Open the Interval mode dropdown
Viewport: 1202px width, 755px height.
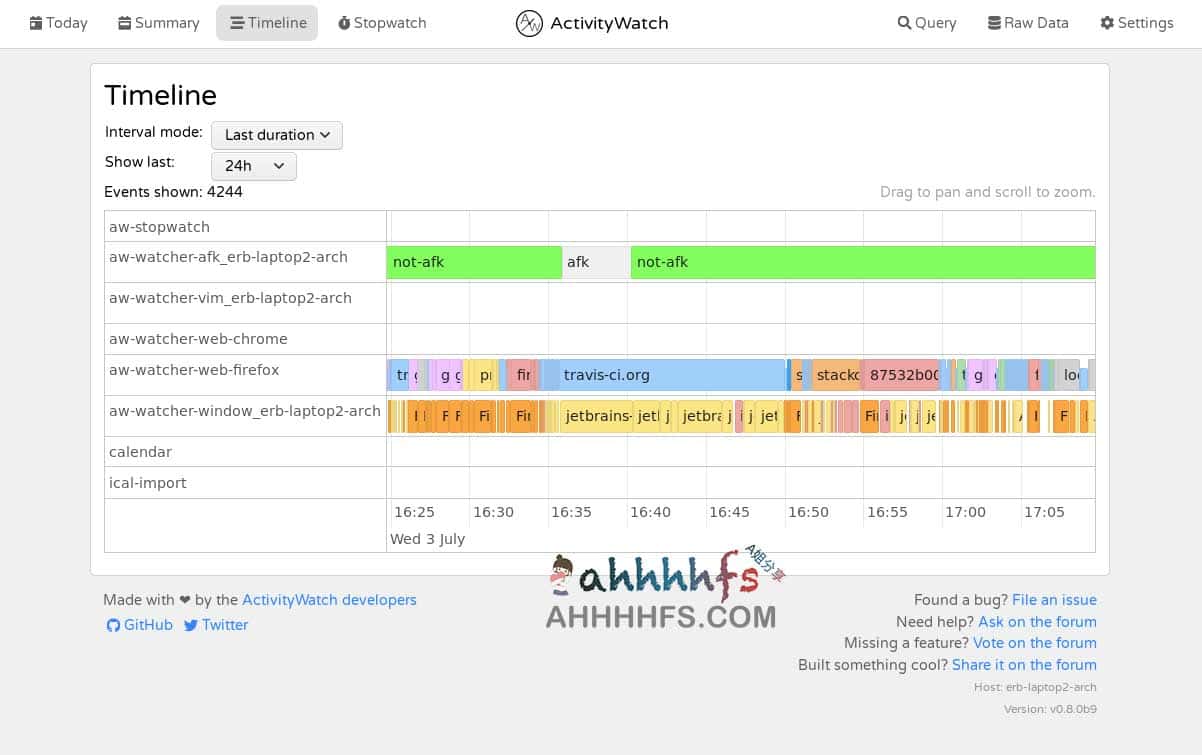[276, 135]
